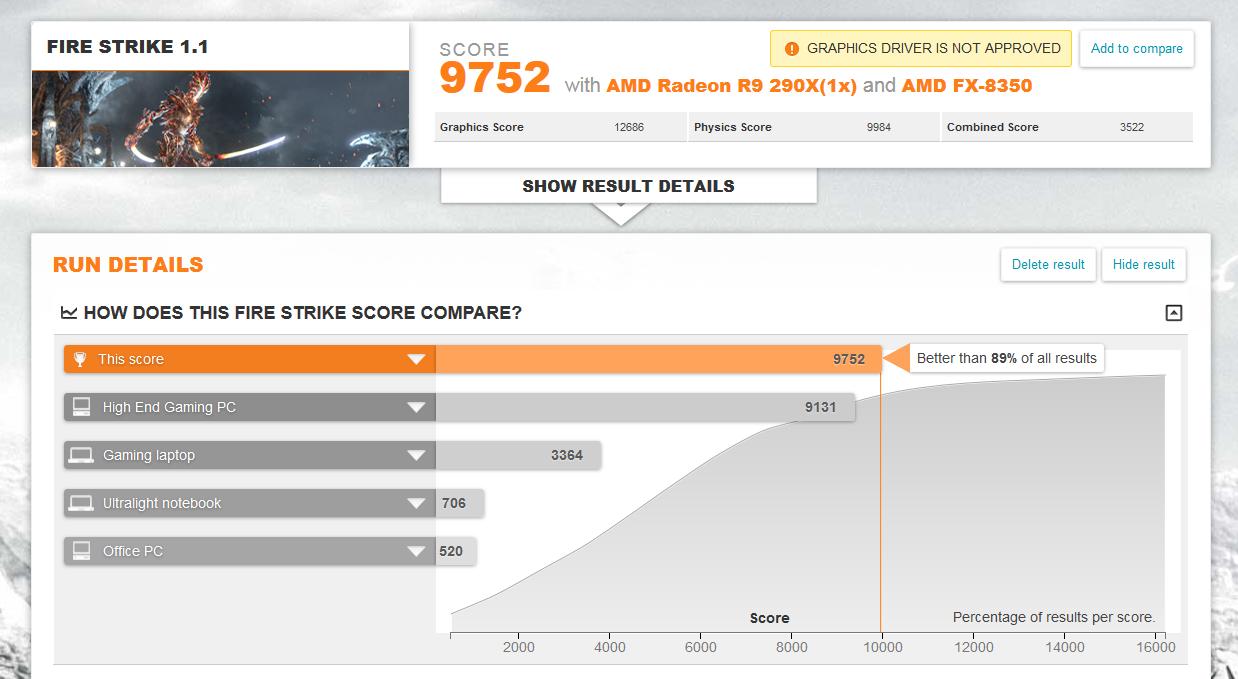
Task: Click the 10000 axis tick label
Action: point(883,647)
